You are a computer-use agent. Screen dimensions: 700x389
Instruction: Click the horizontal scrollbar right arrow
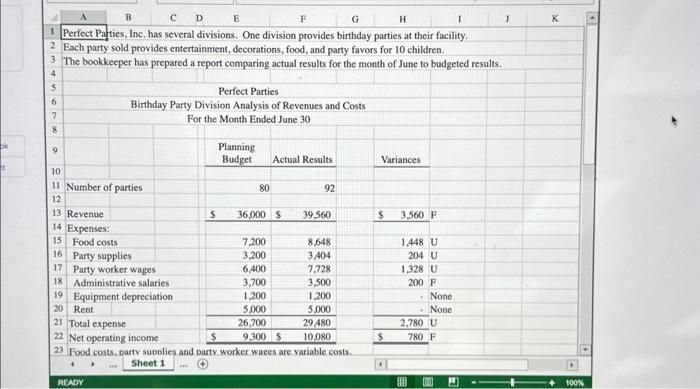coord(572,365)
